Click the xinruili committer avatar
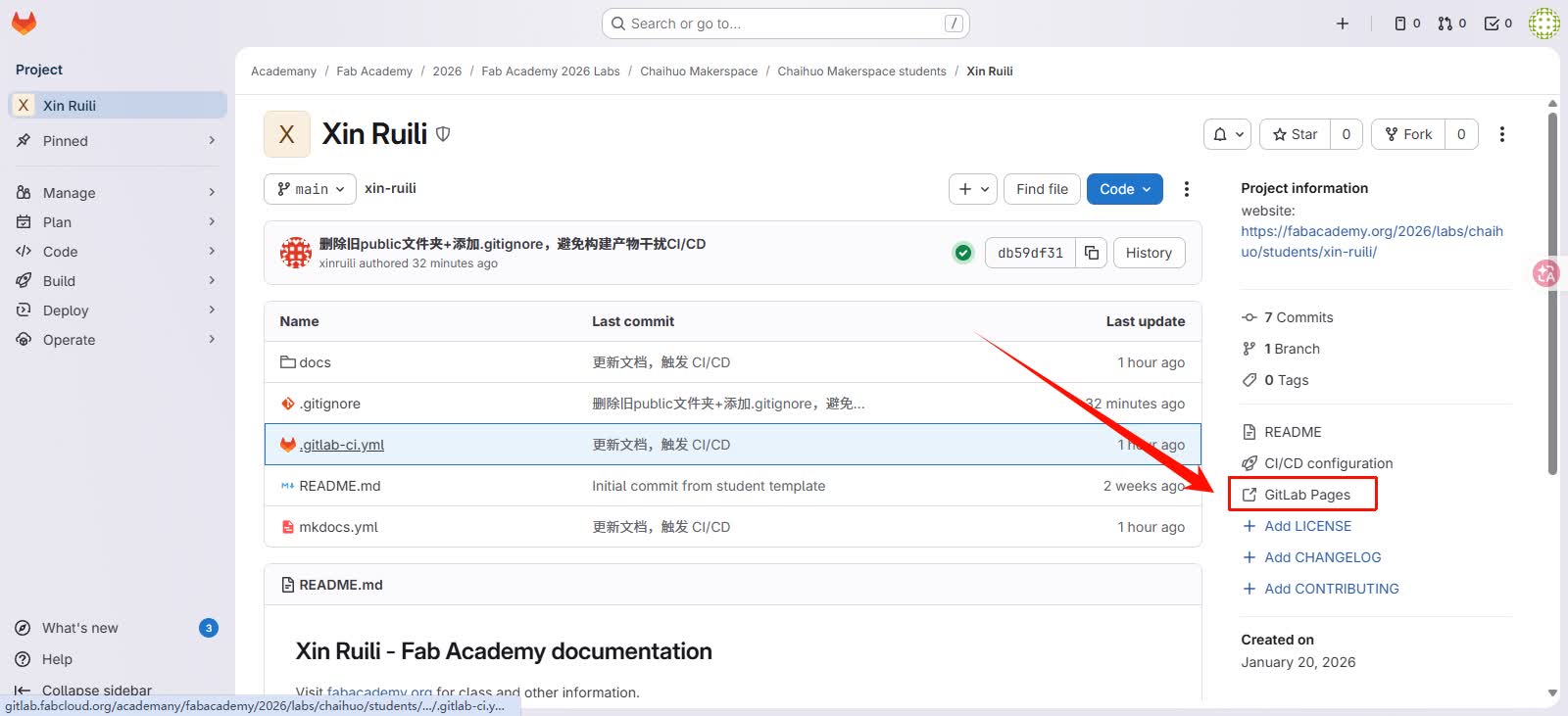The image size is (1568, 716). tap(296, 253)
